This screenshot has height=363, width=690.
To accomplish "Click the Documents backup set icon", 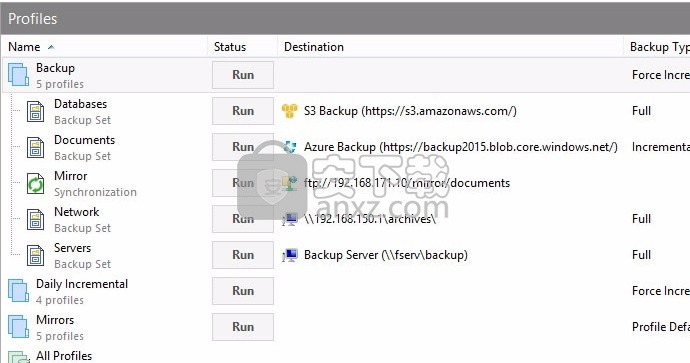I will point(36,147).
